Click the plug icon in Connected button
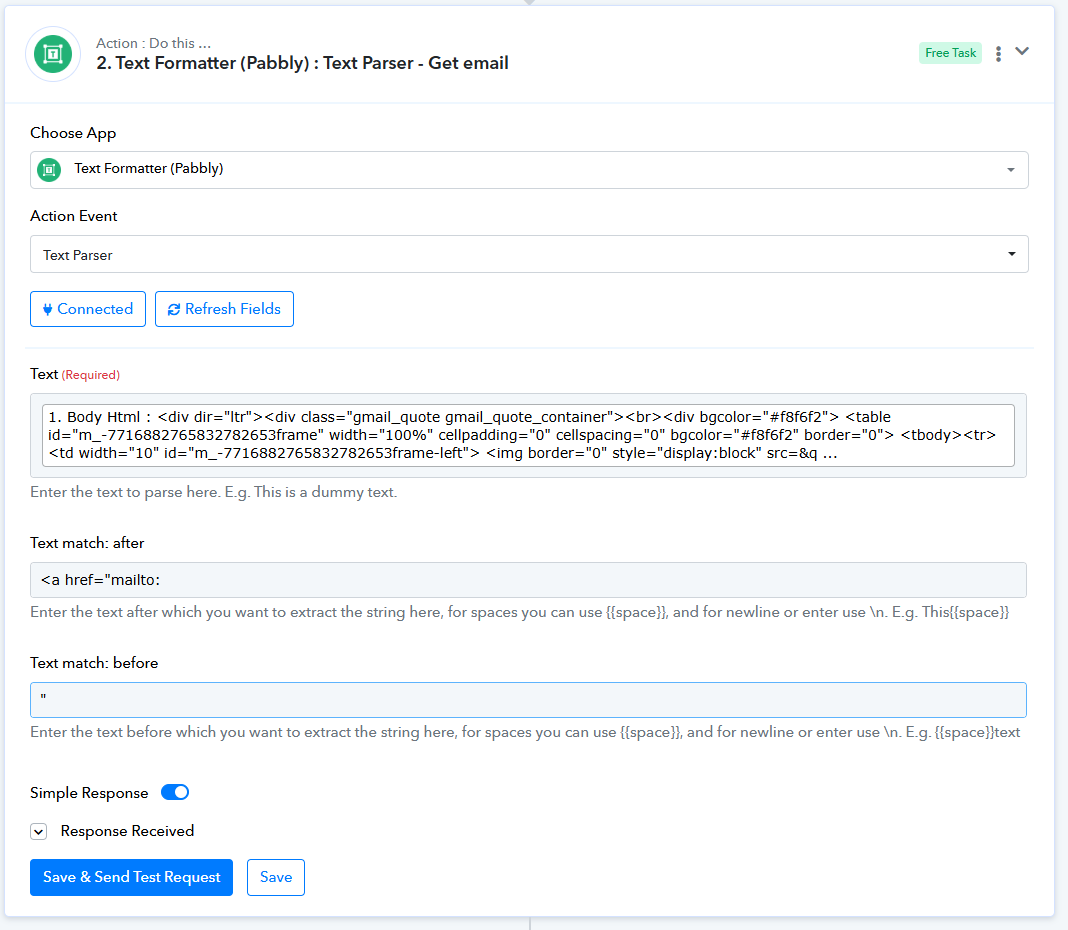Viewport: 1068px width, 930px height. click(47, 309)
